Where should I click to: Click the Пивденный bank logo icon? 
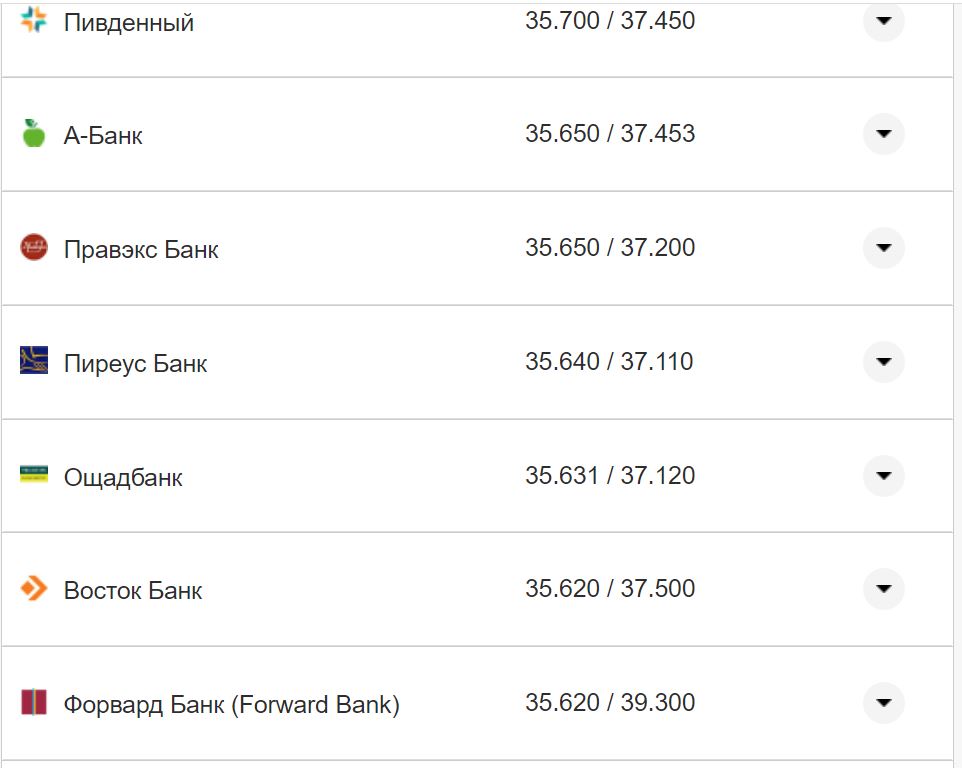click(x=34, y=20)
